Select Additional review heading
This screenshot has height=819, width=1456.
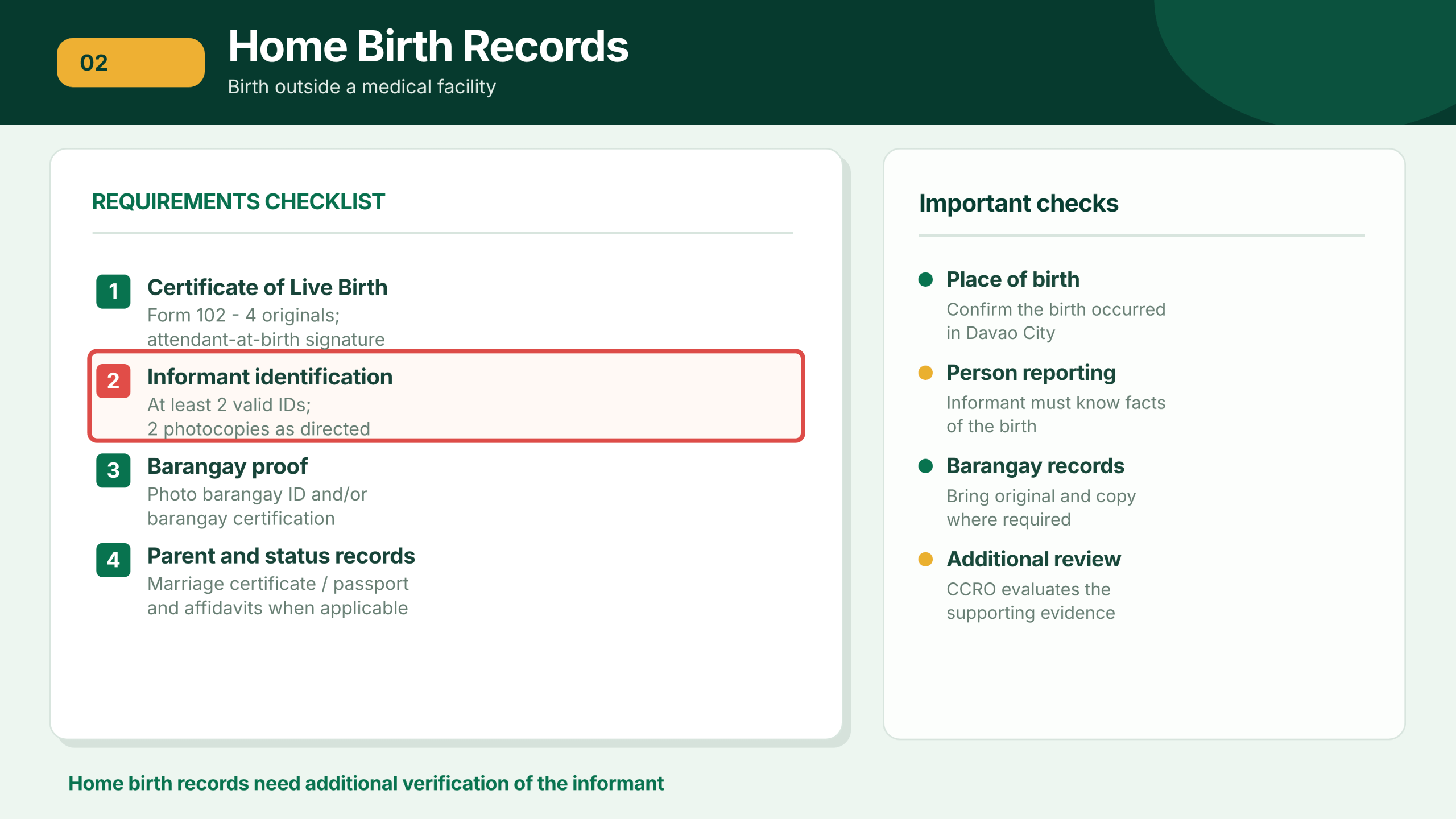(x=1033, y=559)
